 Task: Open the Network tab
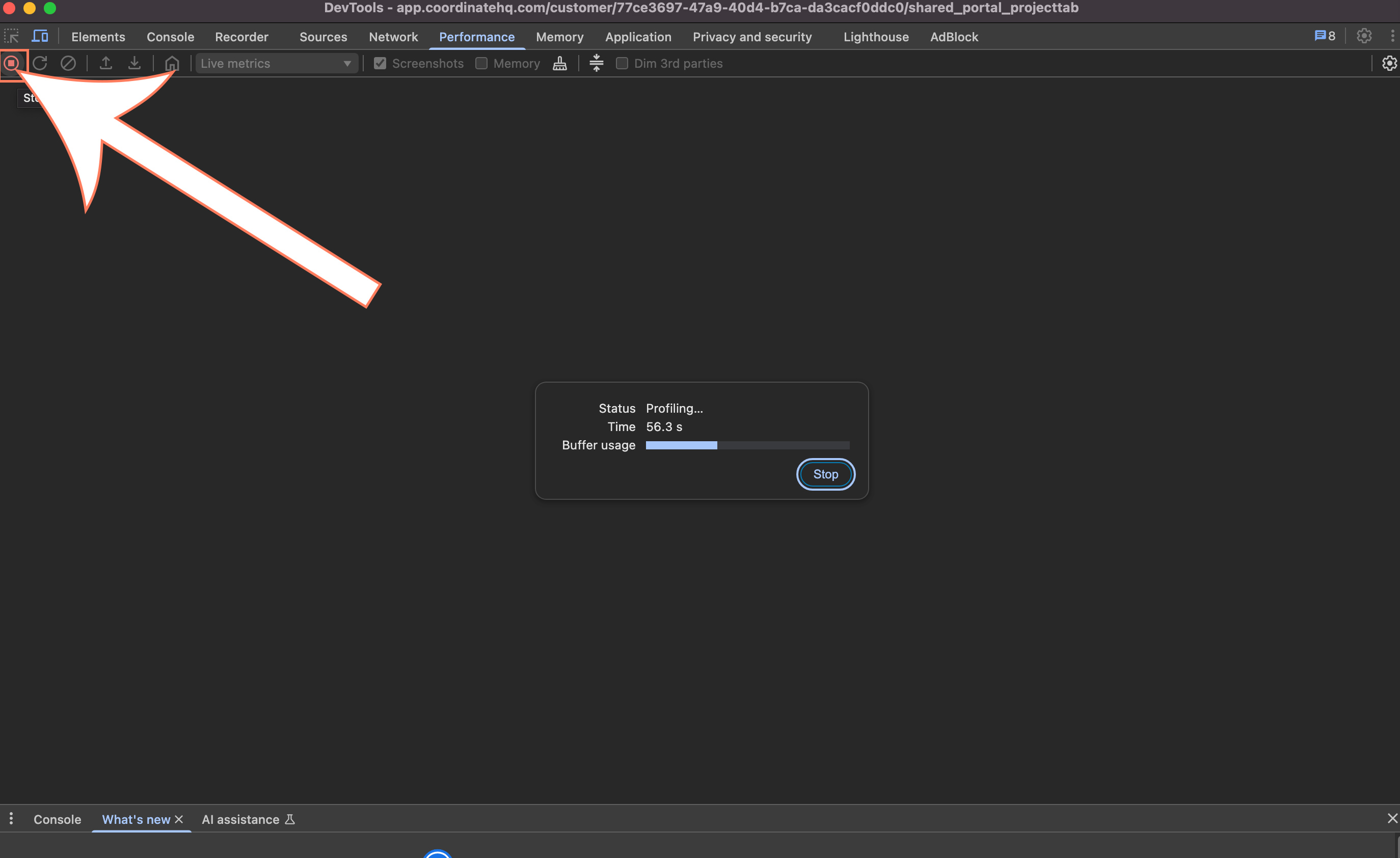(x=393, y=37)
